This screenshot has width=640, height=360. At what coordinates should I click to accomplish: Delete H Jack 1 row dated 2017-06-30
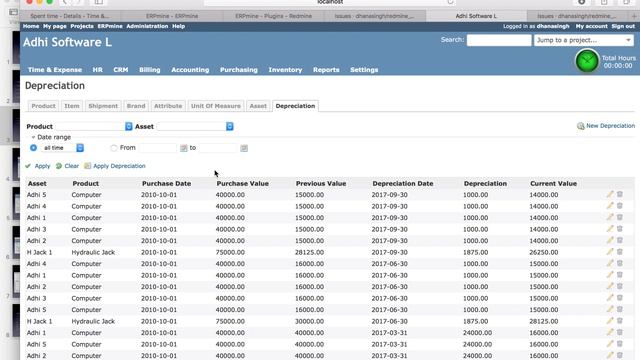620,321
